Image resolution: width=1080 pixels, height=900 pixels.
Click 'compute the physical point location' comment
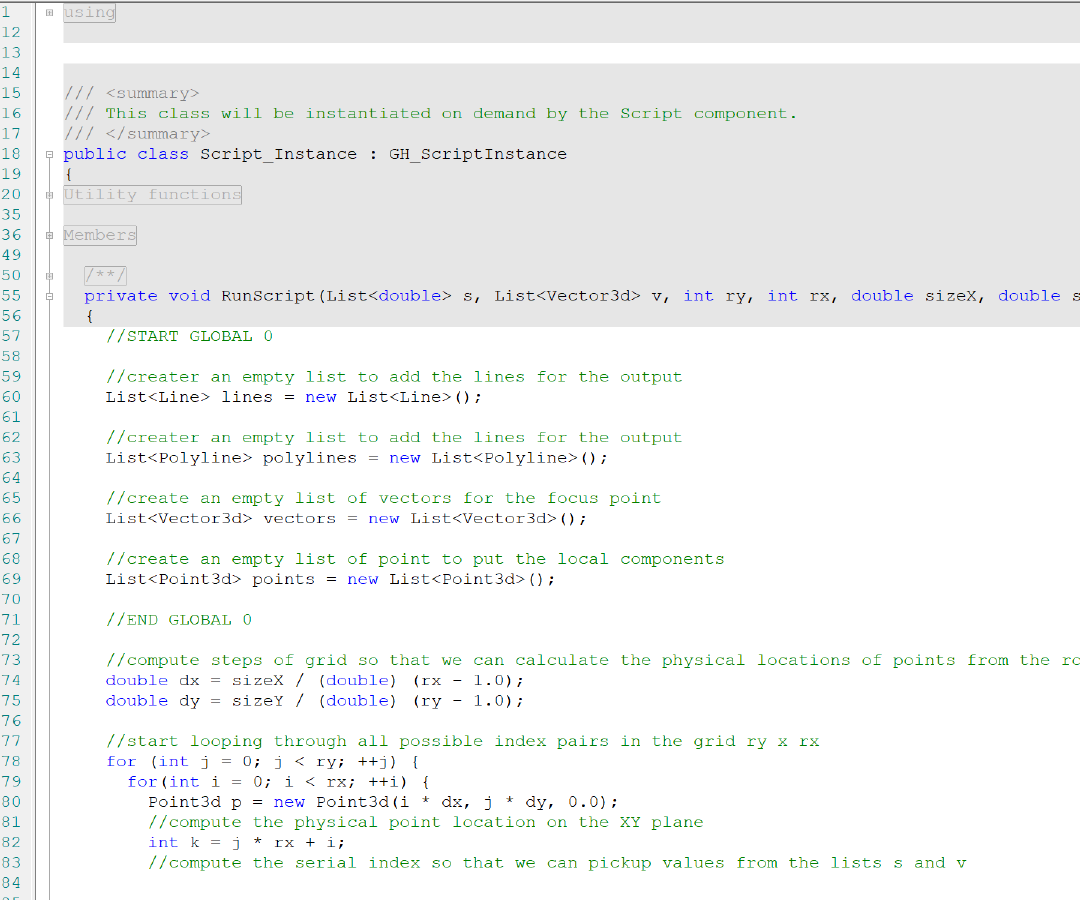coord(426,822)
